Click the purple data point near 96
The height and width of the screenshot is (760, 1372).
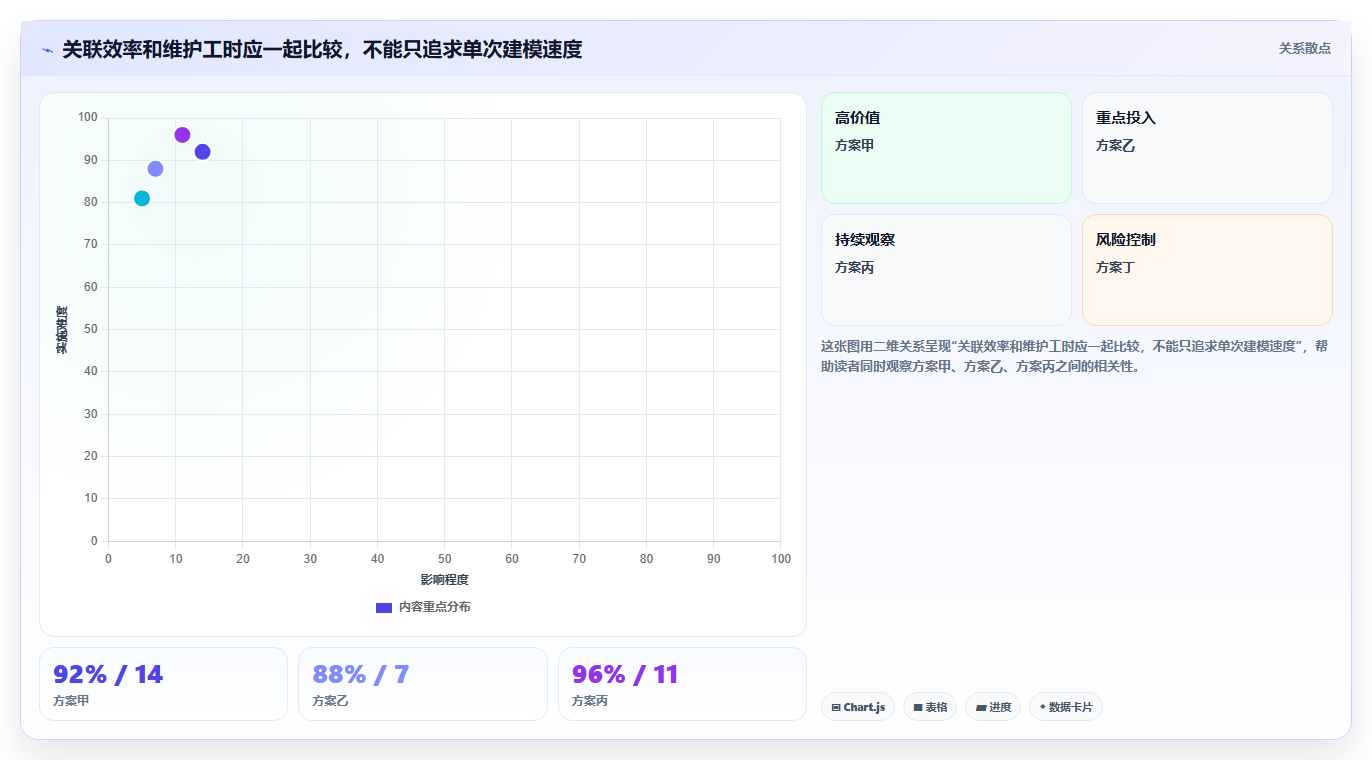click(x=182, y=135)
